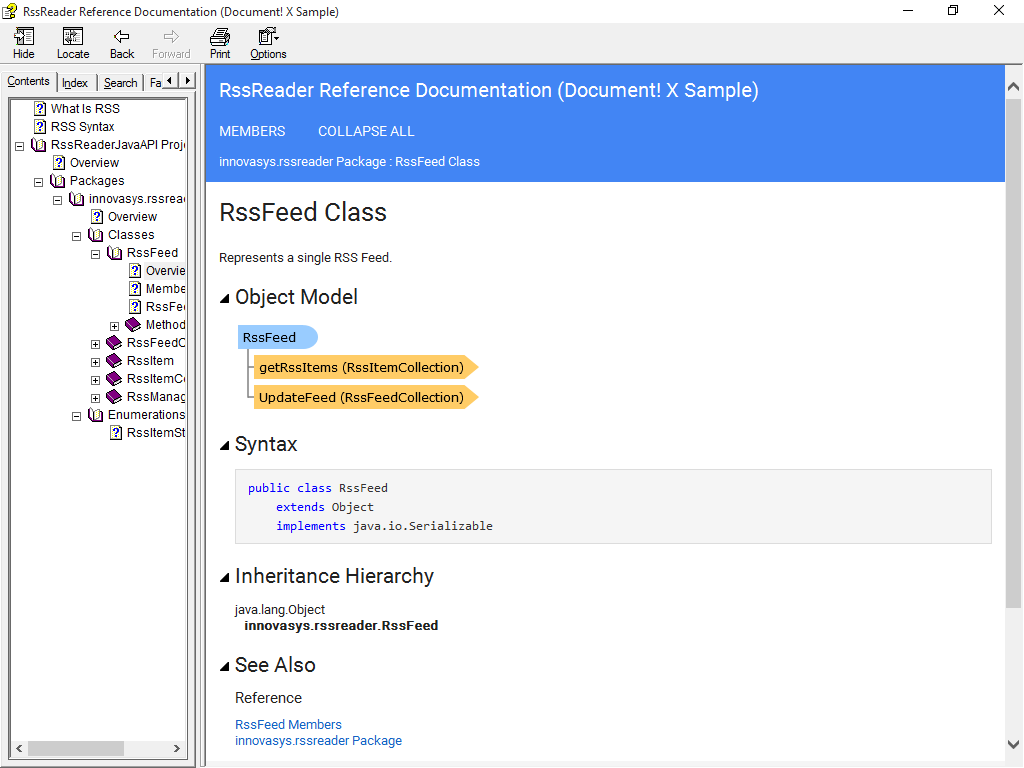Viewport: 1024px width, 768px height.
Task: Click the RssFeed object model root node
Action: (x=278, y=338)
